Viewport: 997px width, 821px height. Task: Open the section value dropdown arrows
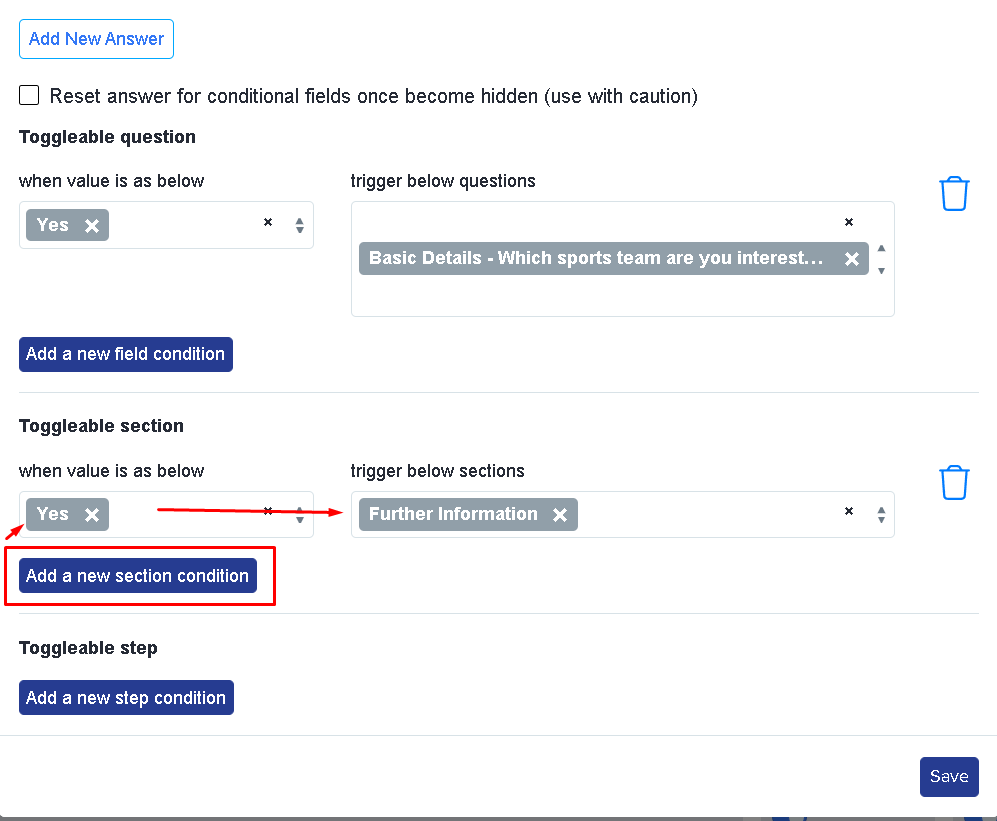pyautogui.click(x=299, y=515)
